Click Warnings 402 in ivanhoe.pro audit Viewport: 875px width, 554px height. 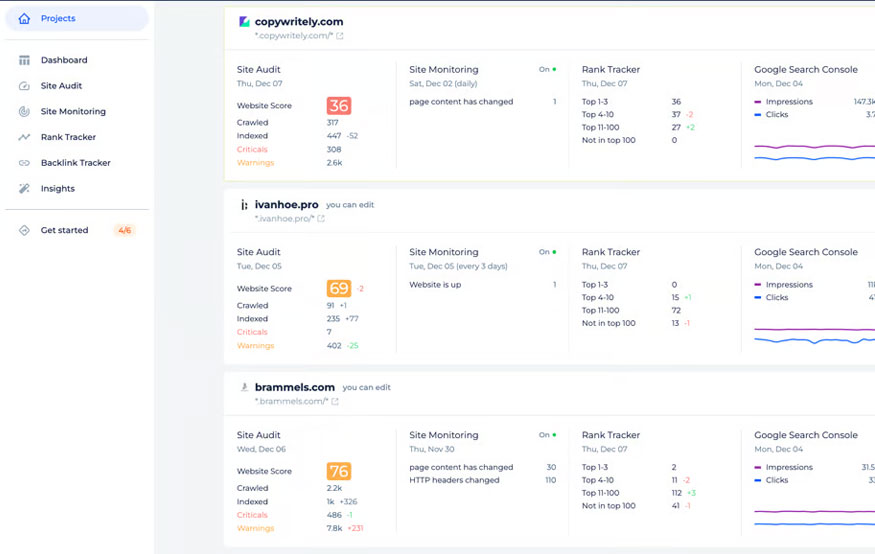(x=297, y=346)
